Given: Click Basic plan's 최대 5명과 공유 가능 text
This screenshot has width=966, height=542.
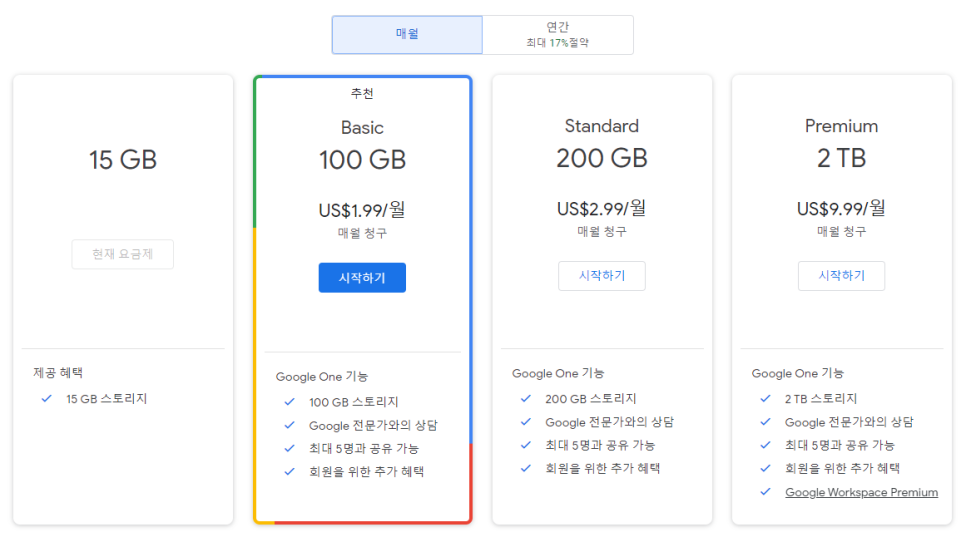Looking at the screenshot, I should click(363, 449).
